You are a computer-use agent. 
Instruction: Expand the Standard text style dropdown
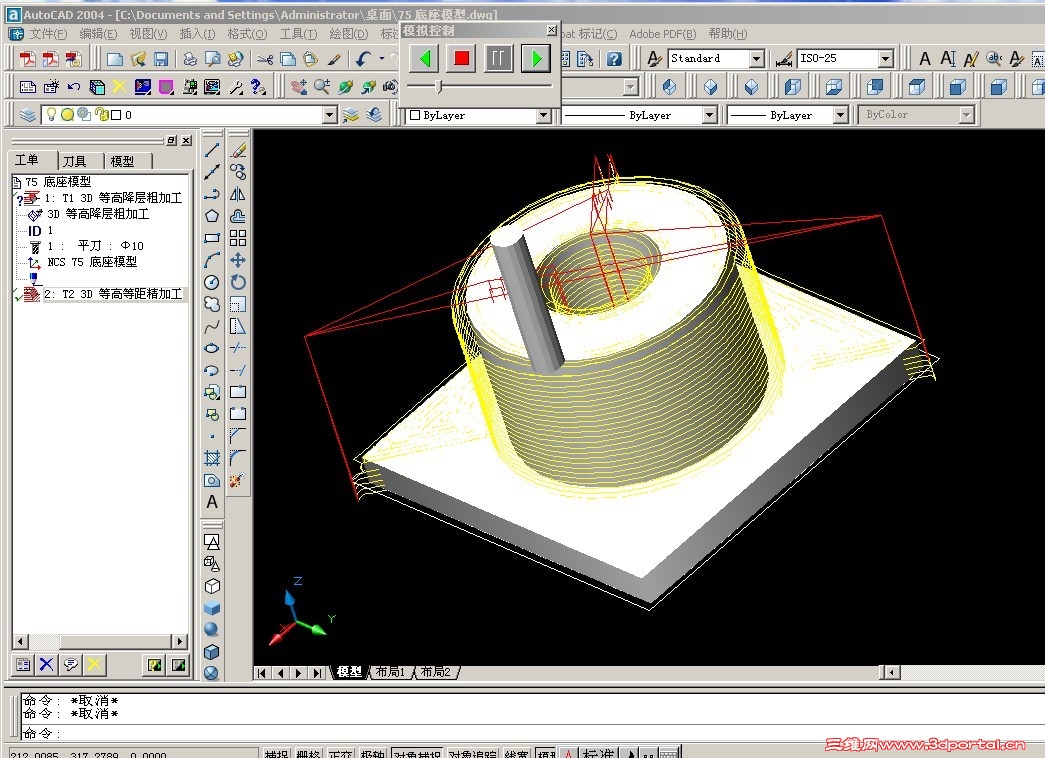(x=756, y=59)
